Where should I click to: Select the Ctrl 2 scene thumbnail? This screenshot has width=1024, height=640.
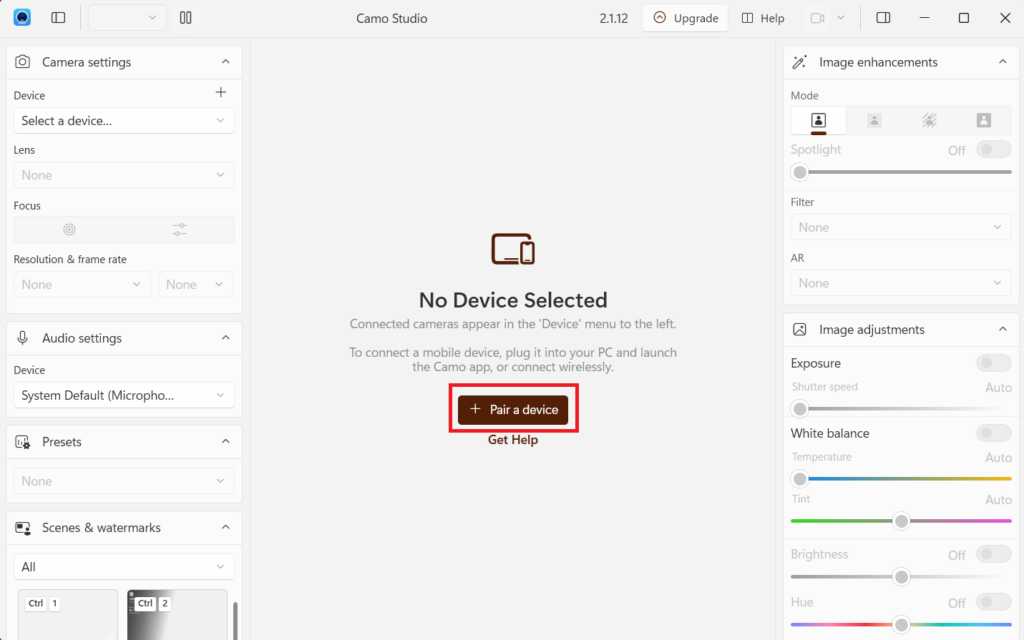click(177, 615)
